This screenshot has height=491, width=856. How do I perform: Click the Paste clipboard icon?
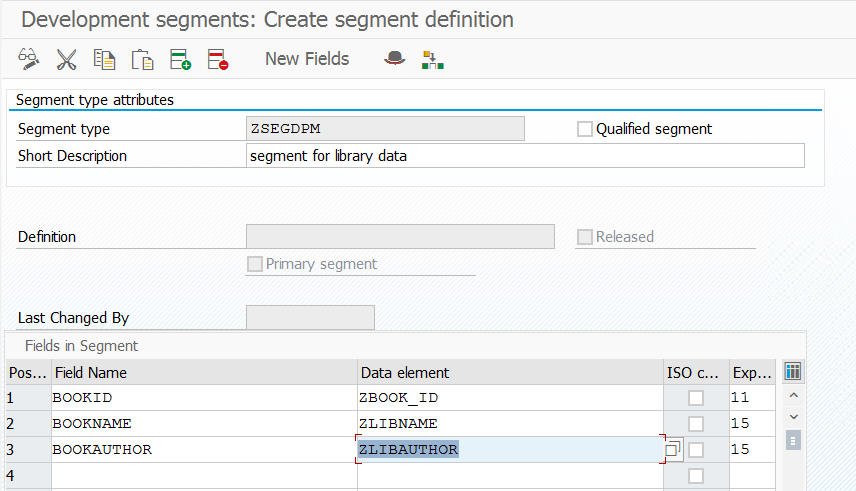tap(142, 60)
